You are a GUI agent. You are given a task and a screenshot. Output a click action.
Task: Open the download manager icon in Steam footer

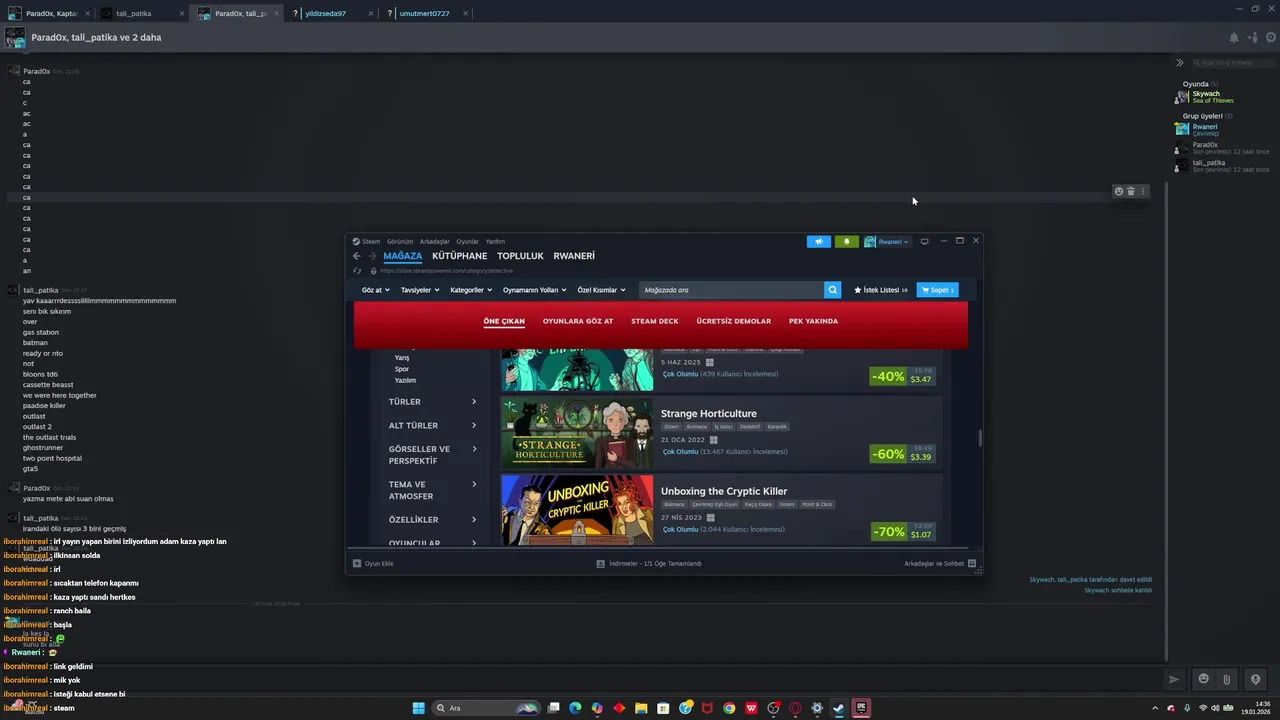600,563
